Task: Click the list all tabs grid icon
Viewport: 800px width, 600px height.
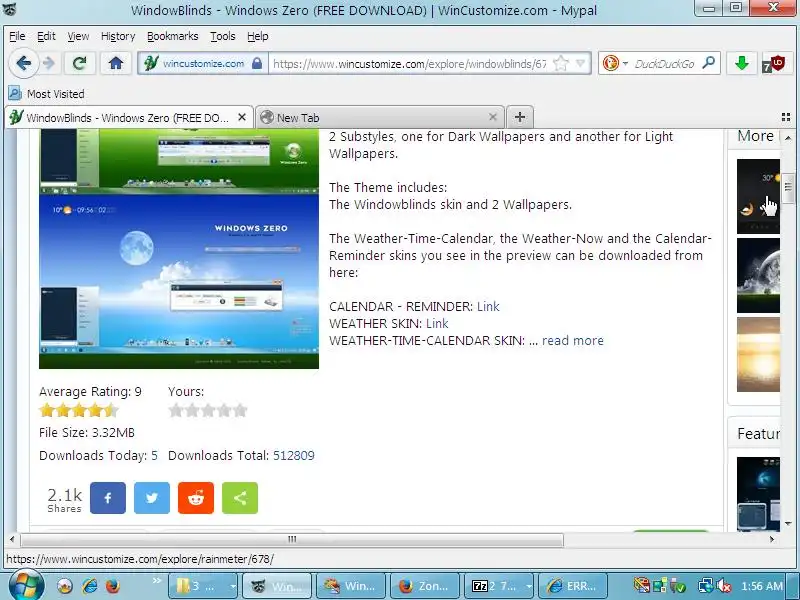Action: [786, 117]
